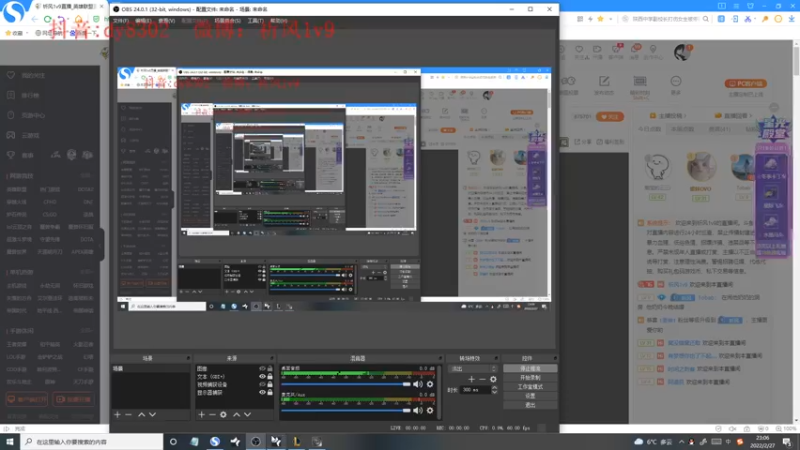Viewport: 800px width, 450px height.
Task: Open source properties gear in Sources panel
Action: (223, 415)
